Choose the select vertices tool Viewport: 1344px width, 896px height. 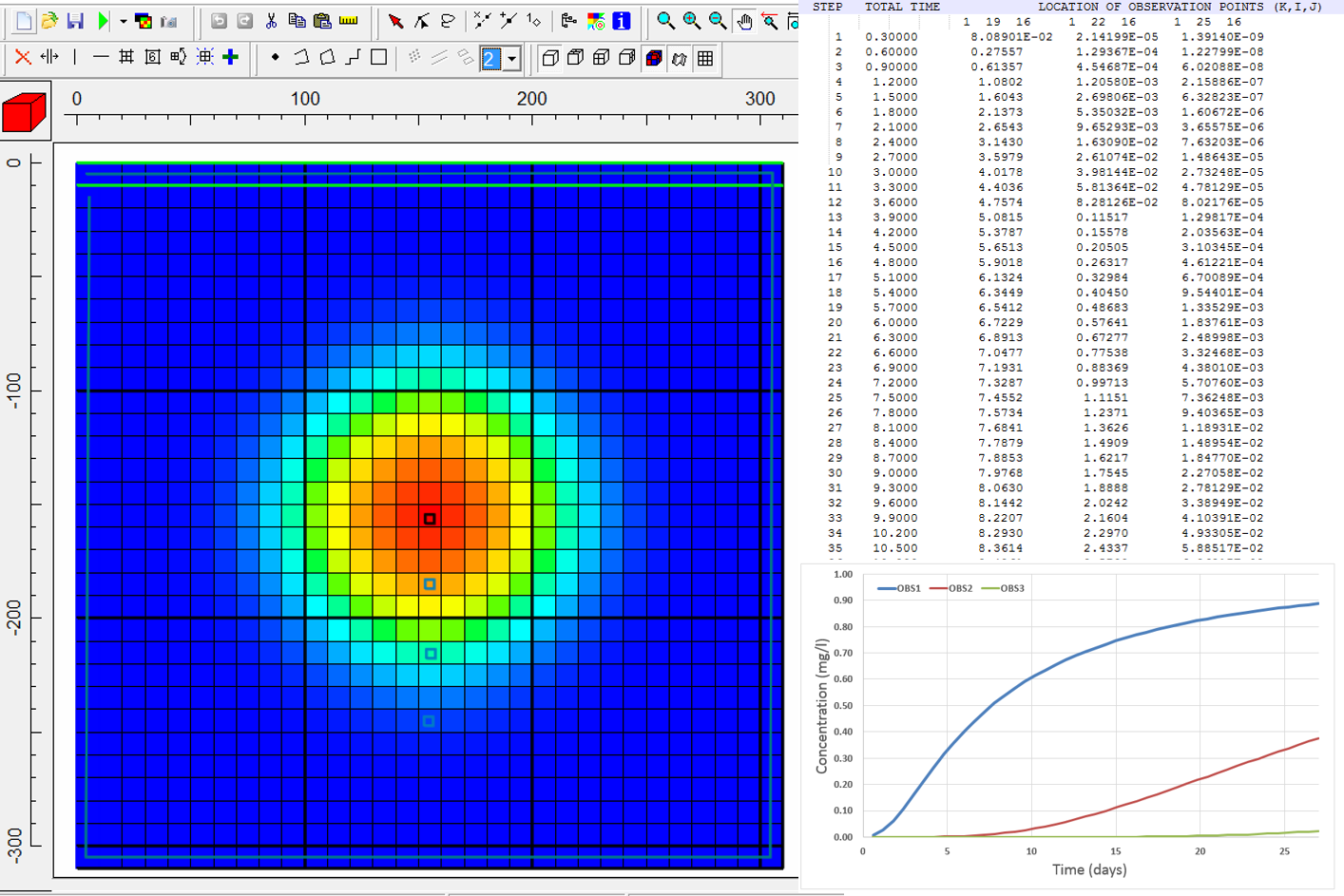click(421, 21)
